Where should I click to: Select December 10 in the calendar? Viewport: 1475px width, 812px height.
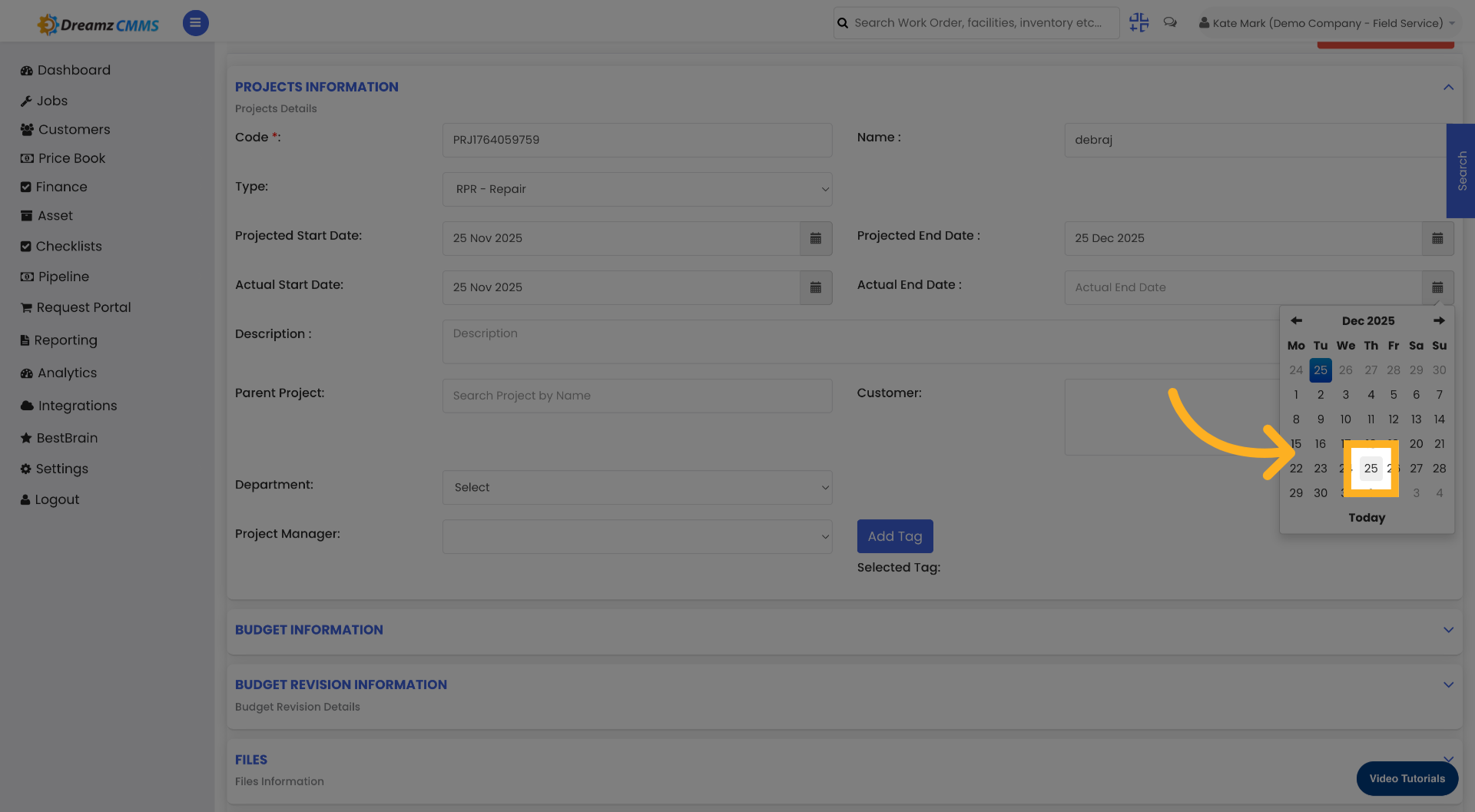(1345, 419)
